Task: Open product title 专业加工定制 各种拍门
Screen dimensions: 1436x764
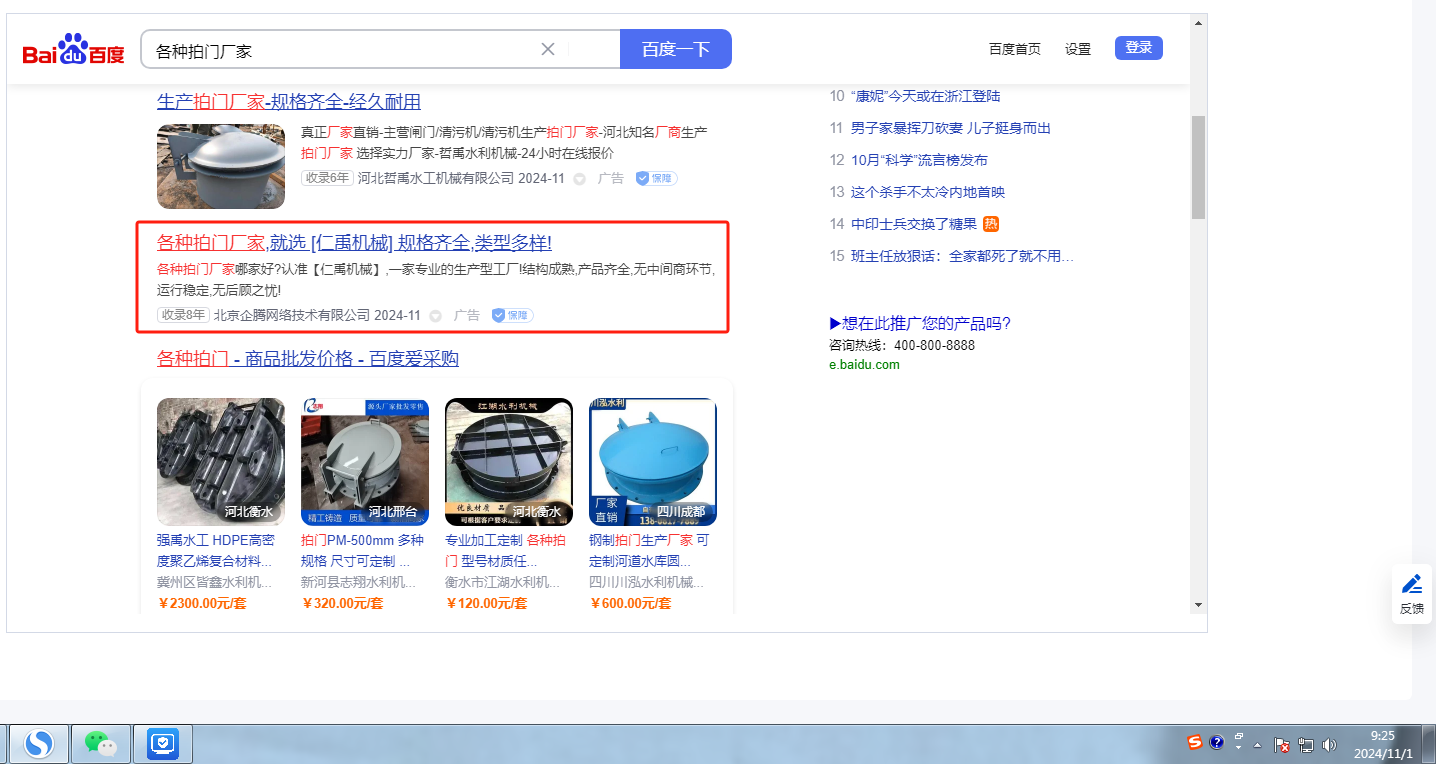Action: point(506,551)
